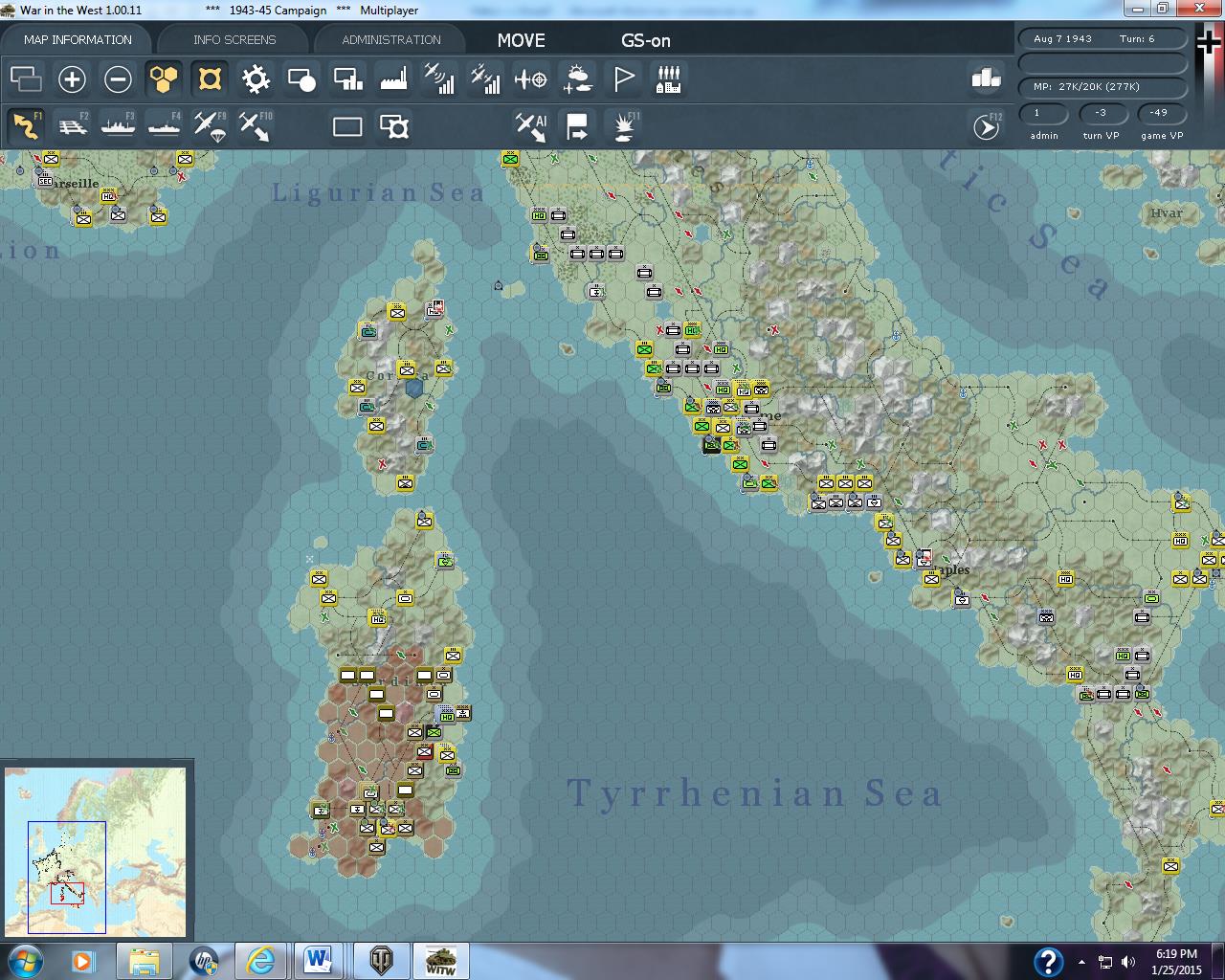
Task: Open the WITW taskbar item
Action: coord(440,960)
